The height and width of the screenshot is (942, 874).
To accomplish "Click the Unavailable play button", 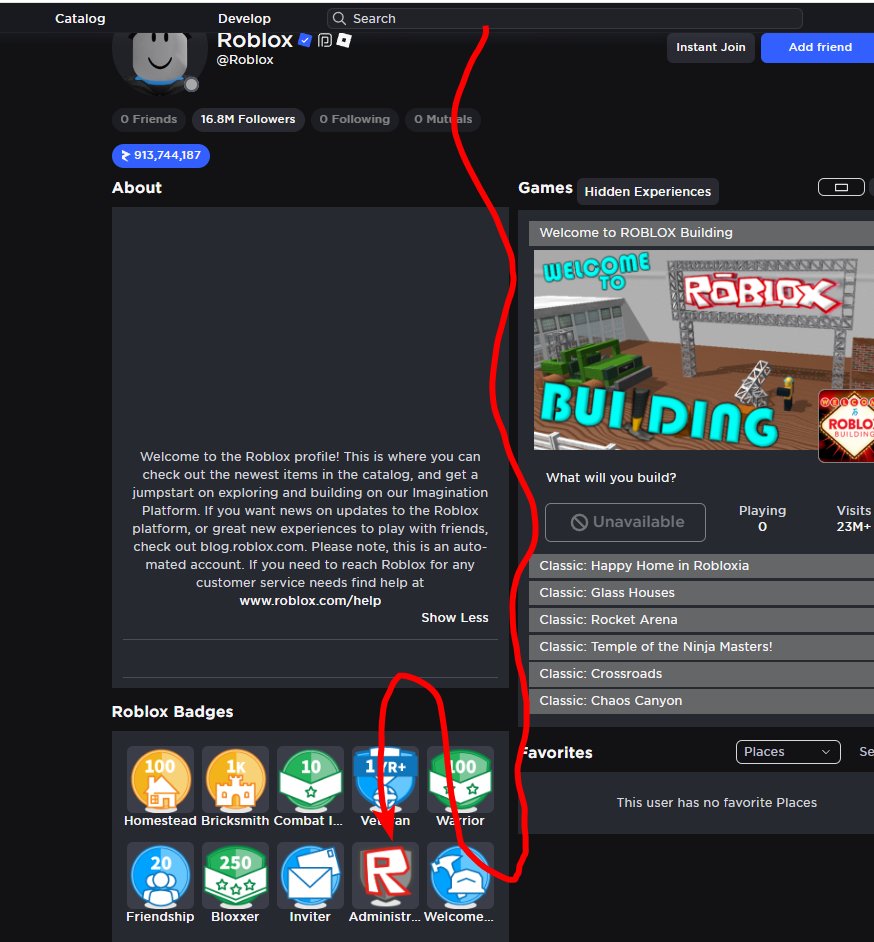I will pos(625,522).
